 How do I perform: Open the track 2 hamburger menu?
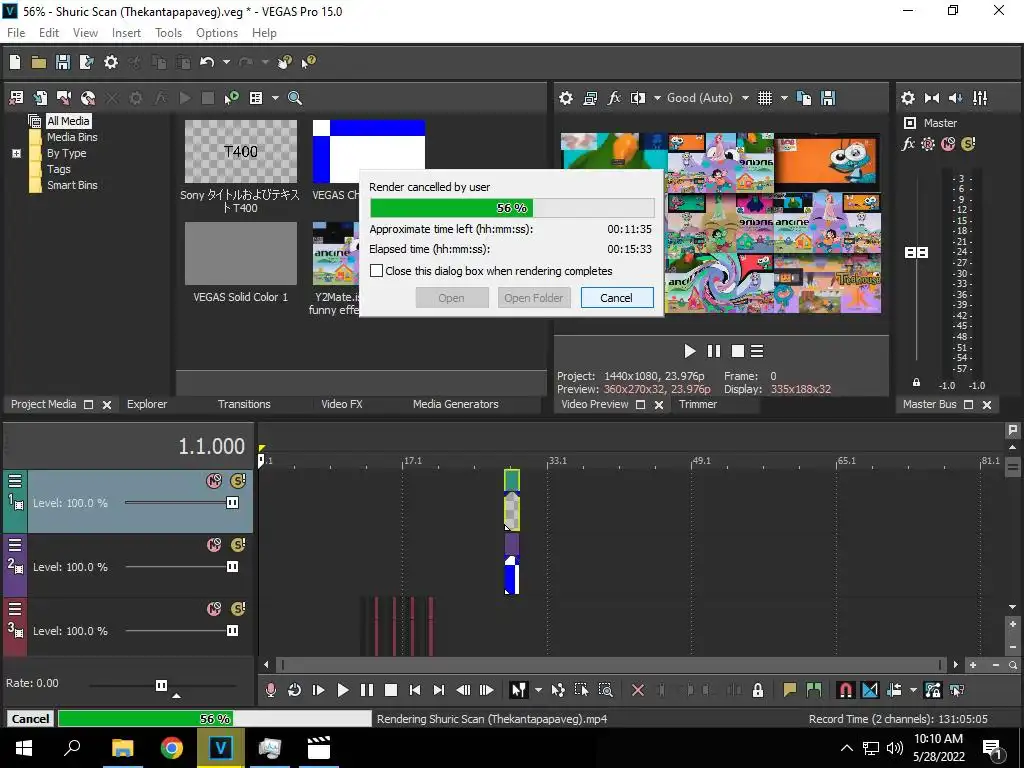(x=15, y=545)
